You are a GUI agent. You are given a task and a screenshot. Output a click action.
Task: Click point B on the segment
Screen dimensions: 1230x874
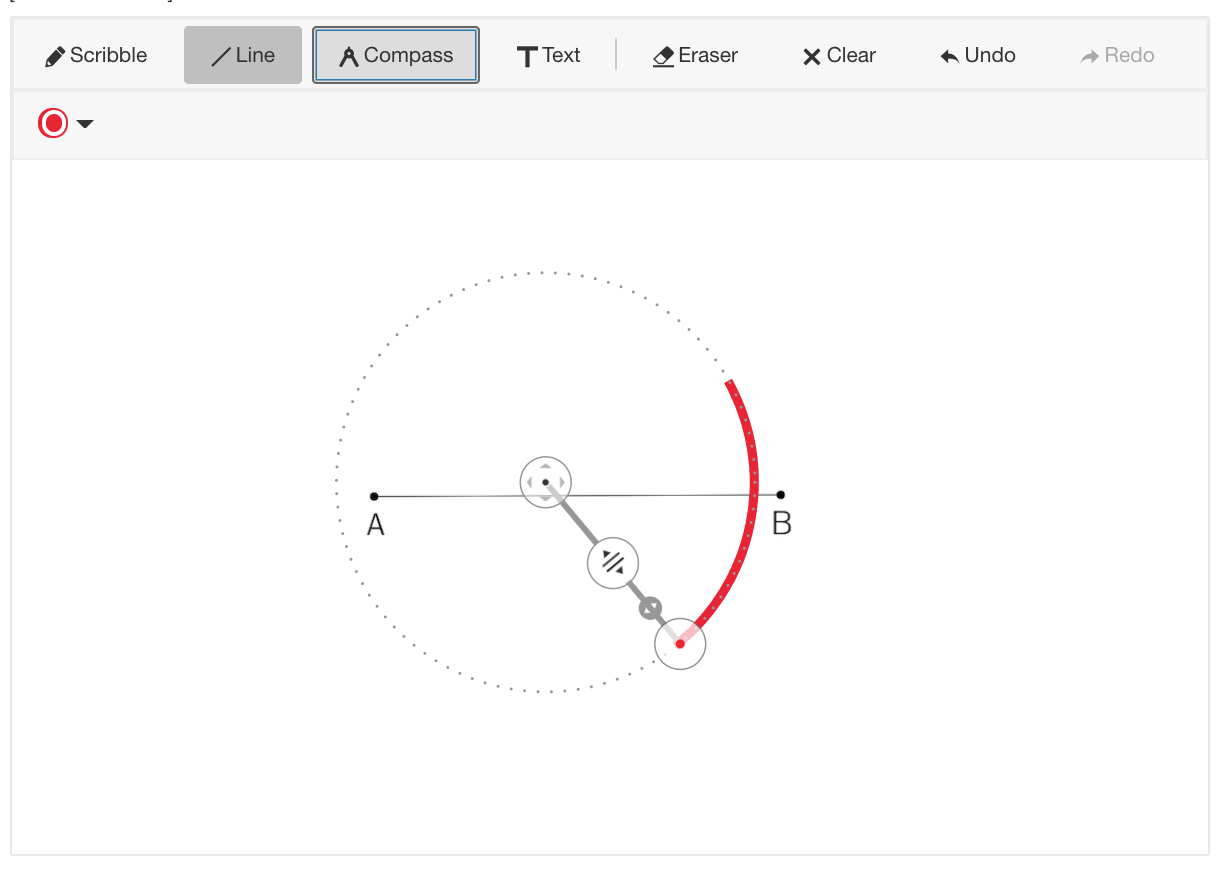tap(780, 494)
